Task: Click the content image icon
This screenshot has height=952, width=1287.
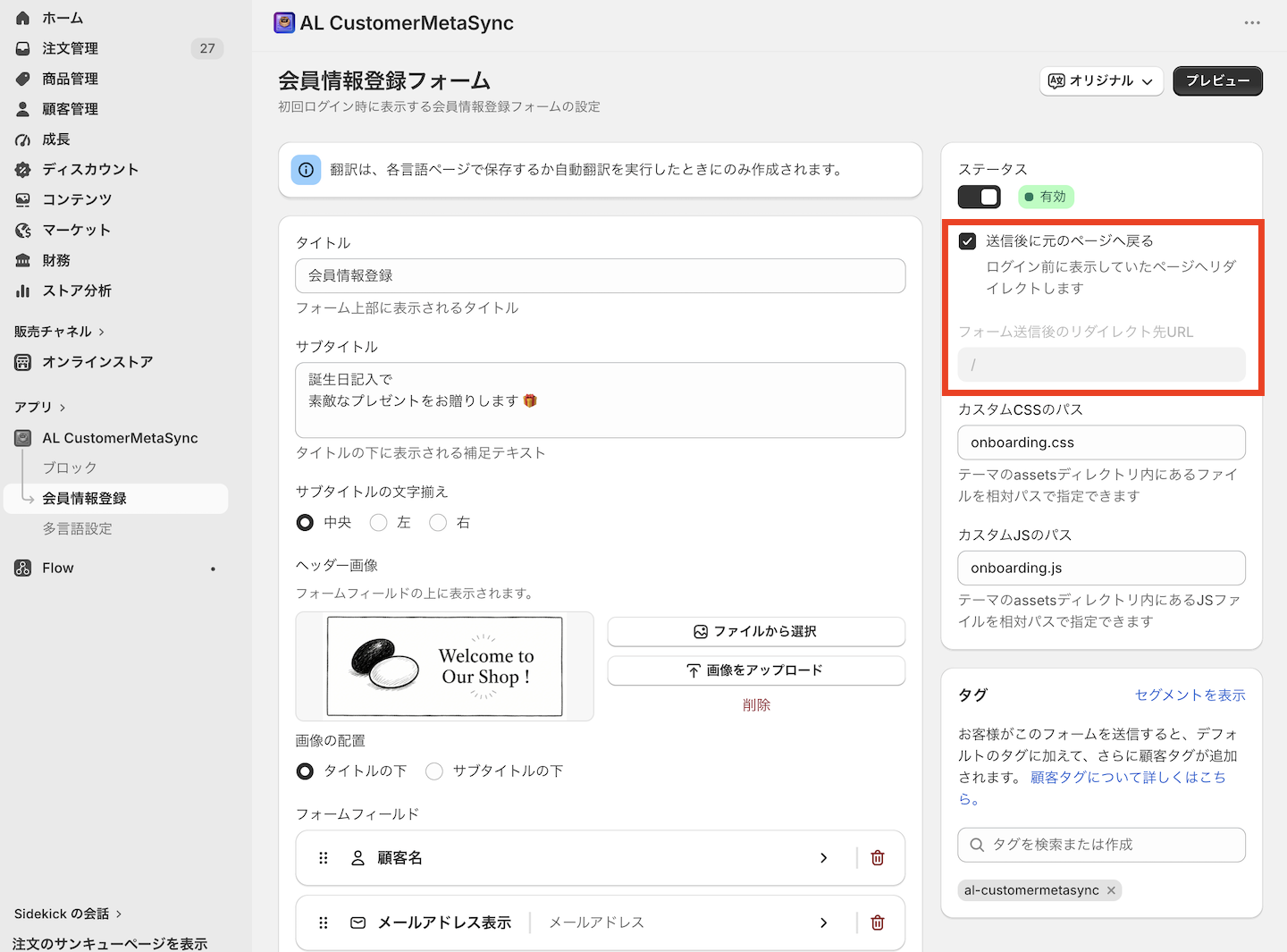Action: 23,200
